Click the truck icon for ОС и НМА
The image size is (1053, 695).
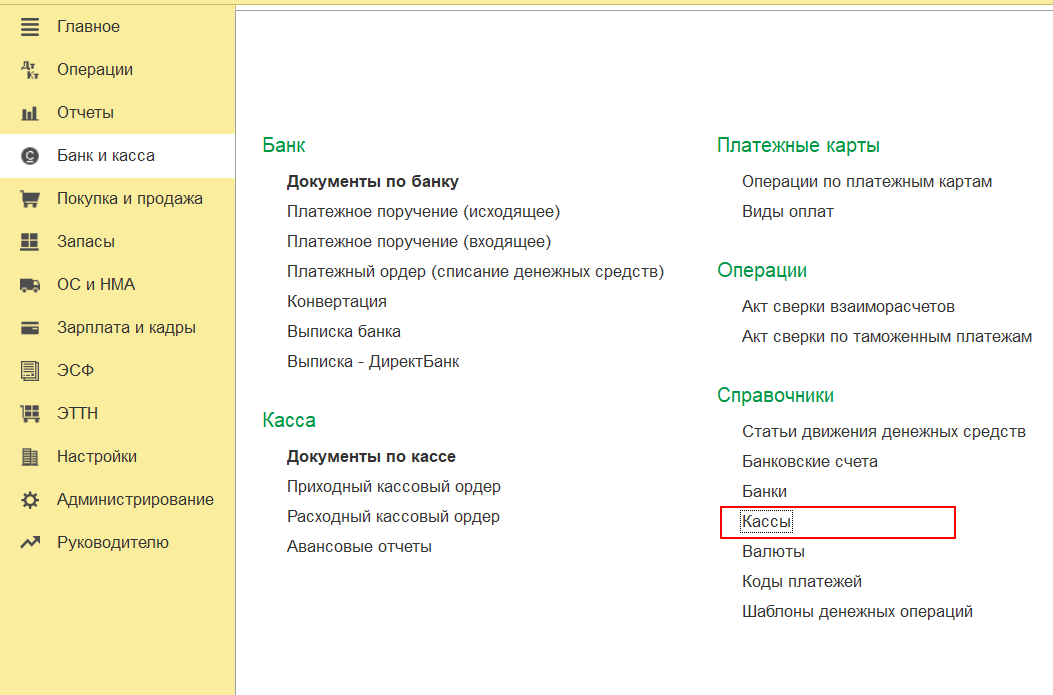(x=30, y=285)
